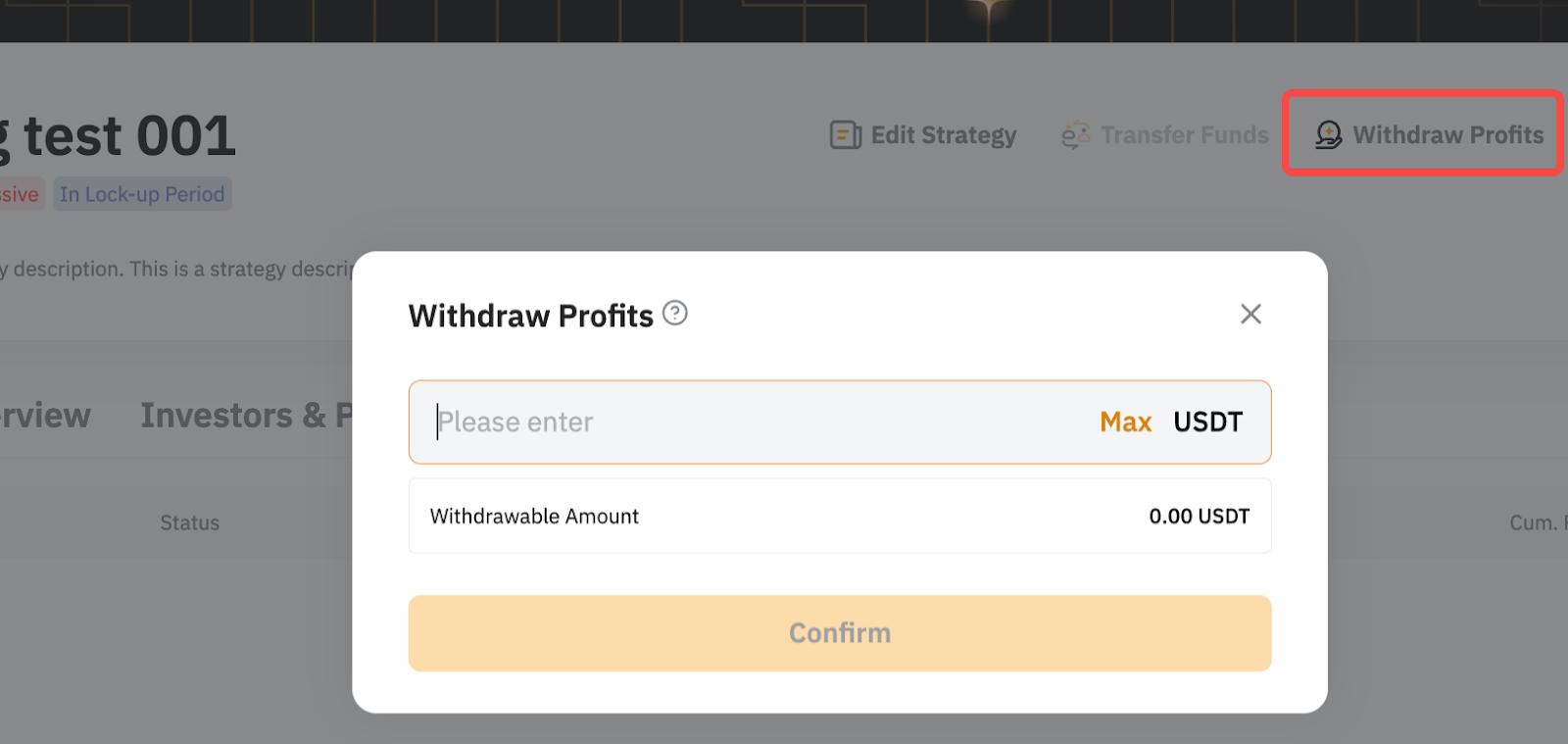The width and height of the screenshot is (1568, 744).
Task: Click the 0.00 USDT withdrawable value
Action: click(x=1199, y=517)
